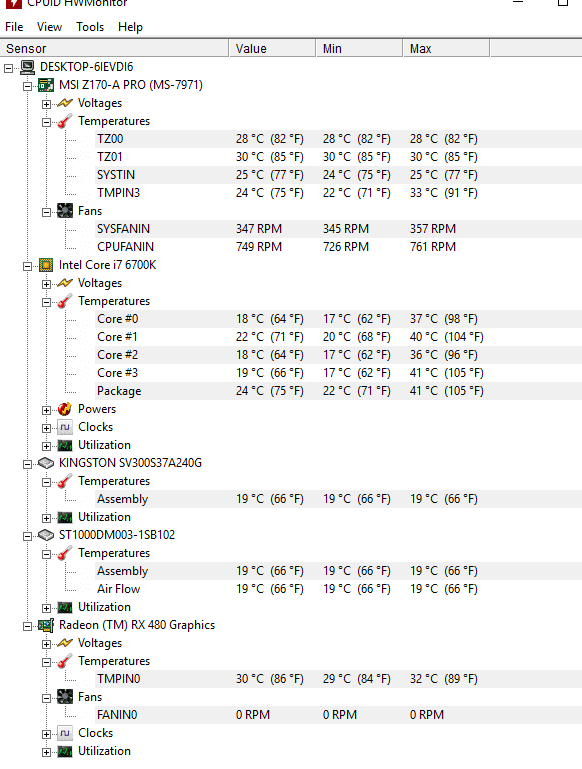Click the Radeon RX 480 Graphics card icon

point(46,625)
